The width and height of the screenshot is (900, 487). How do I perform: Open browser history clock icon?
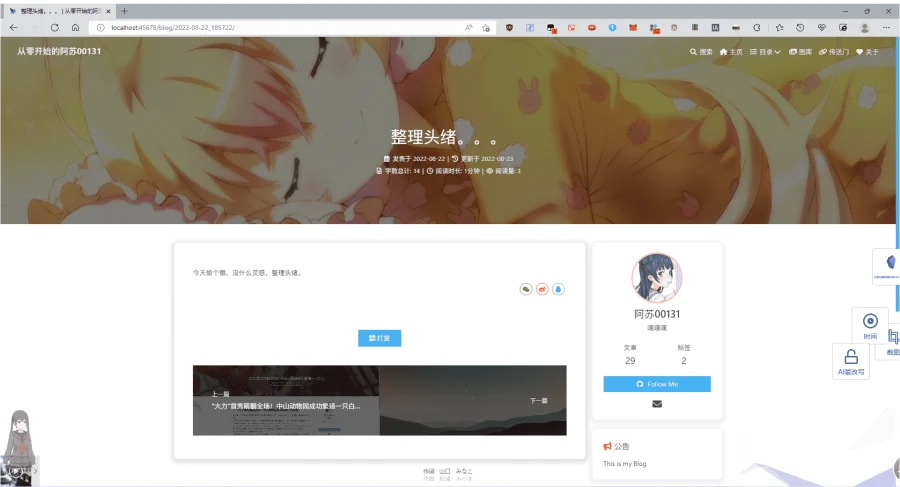point(800,28)
